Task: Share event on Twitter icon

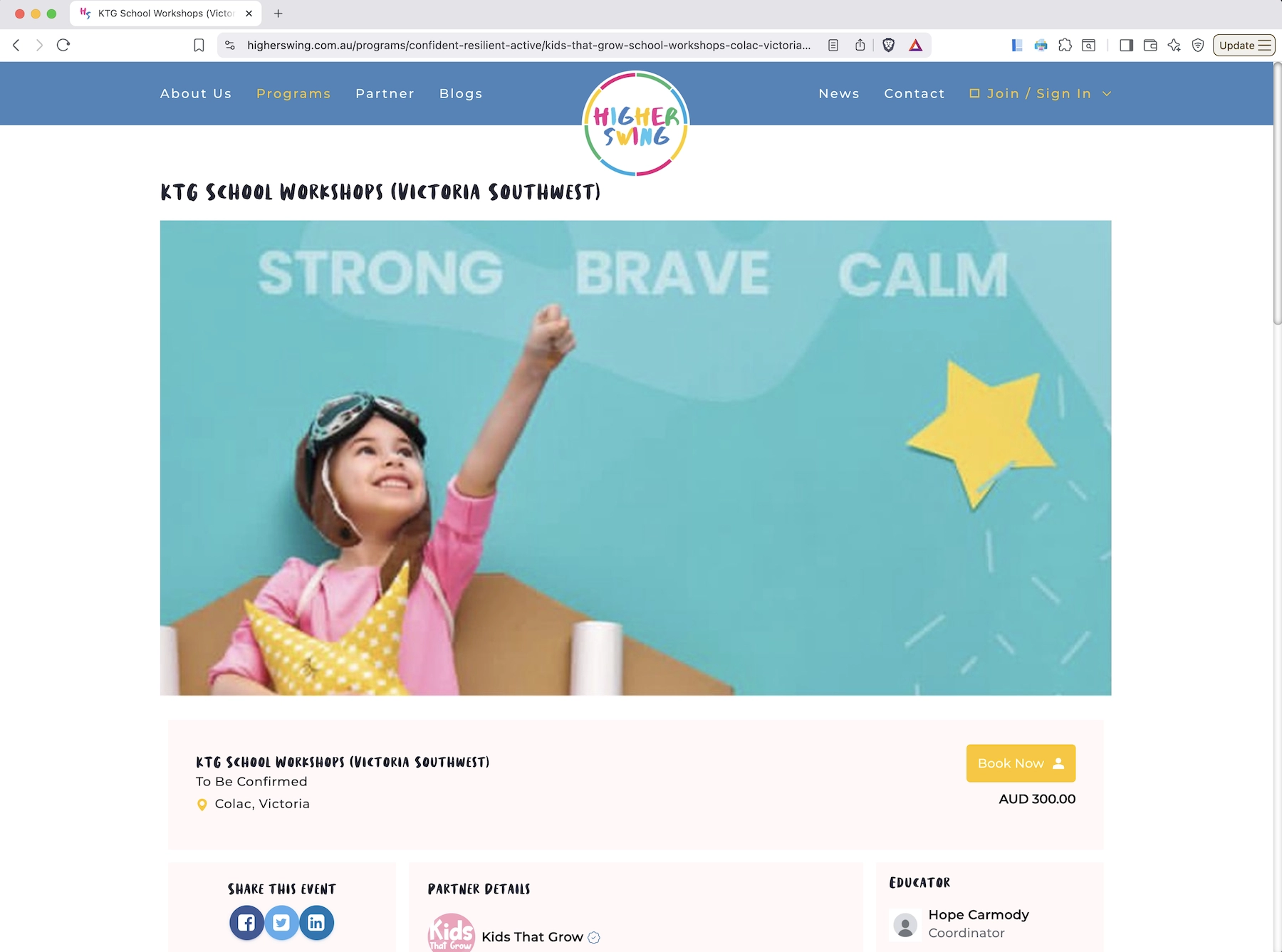Action: (x=281, y=923)
